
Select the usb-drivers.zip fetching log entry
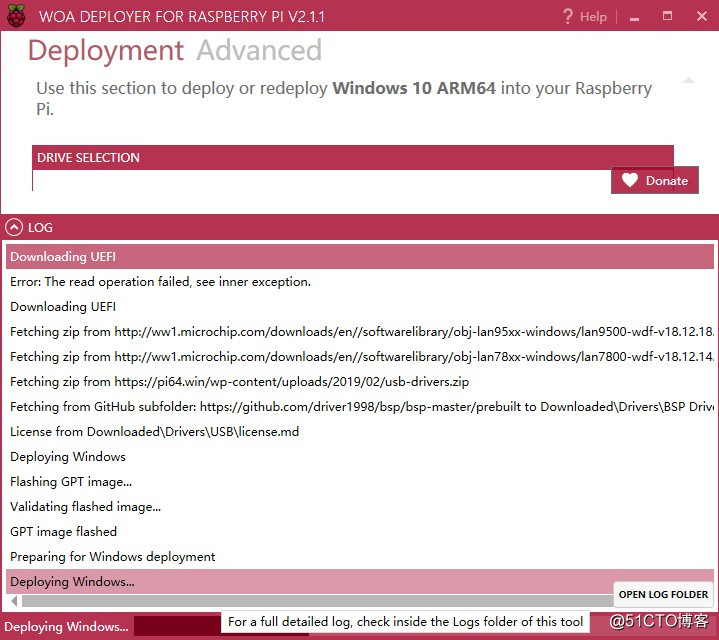[x=360, y=381]
